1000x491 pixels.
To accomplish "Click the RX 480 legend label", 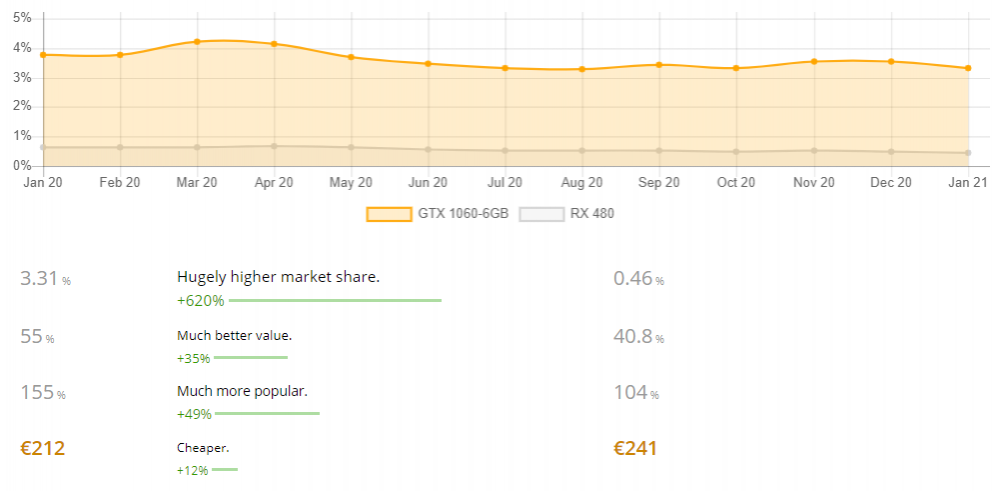I will (592, 214).
